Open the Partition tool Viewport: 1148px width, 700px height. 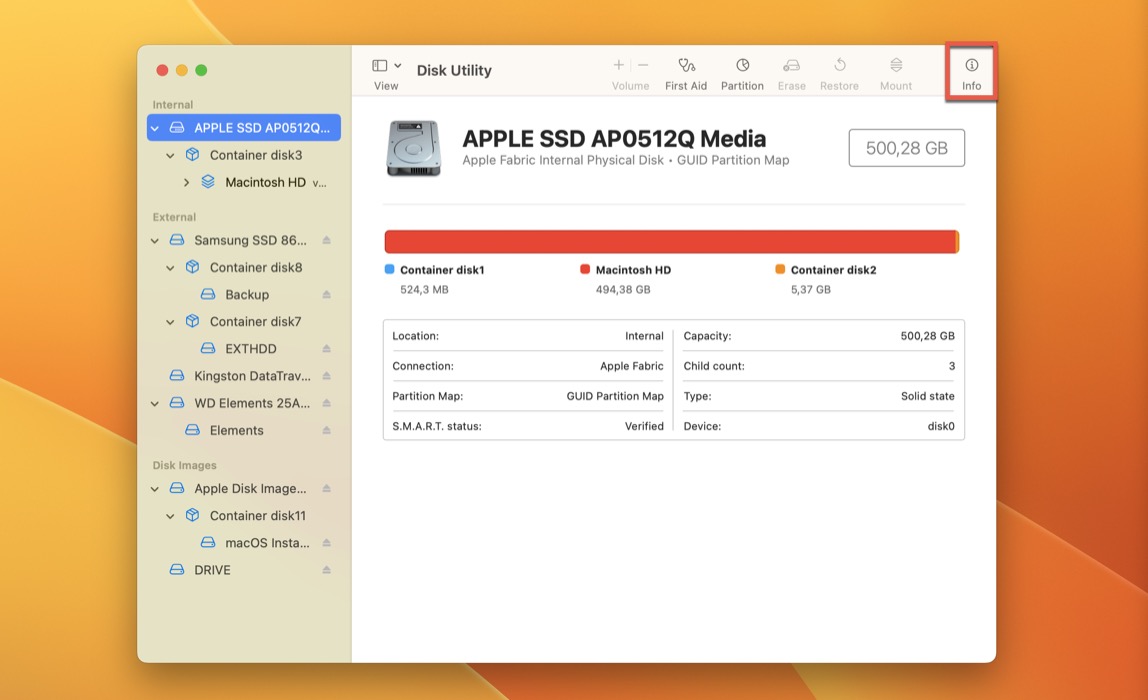tap(742, 70)
